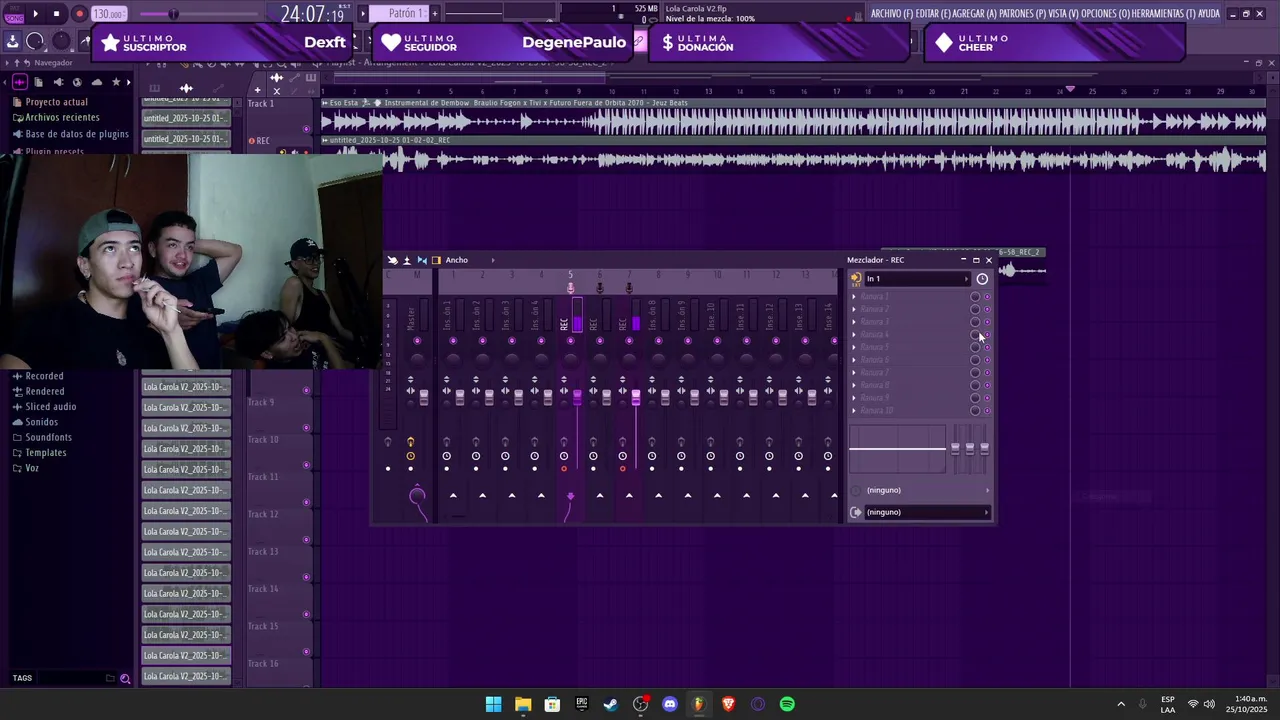The width and height of the screenshot is (1280, 720).
Task: Mute the Master mixer track
Action: 417,341
